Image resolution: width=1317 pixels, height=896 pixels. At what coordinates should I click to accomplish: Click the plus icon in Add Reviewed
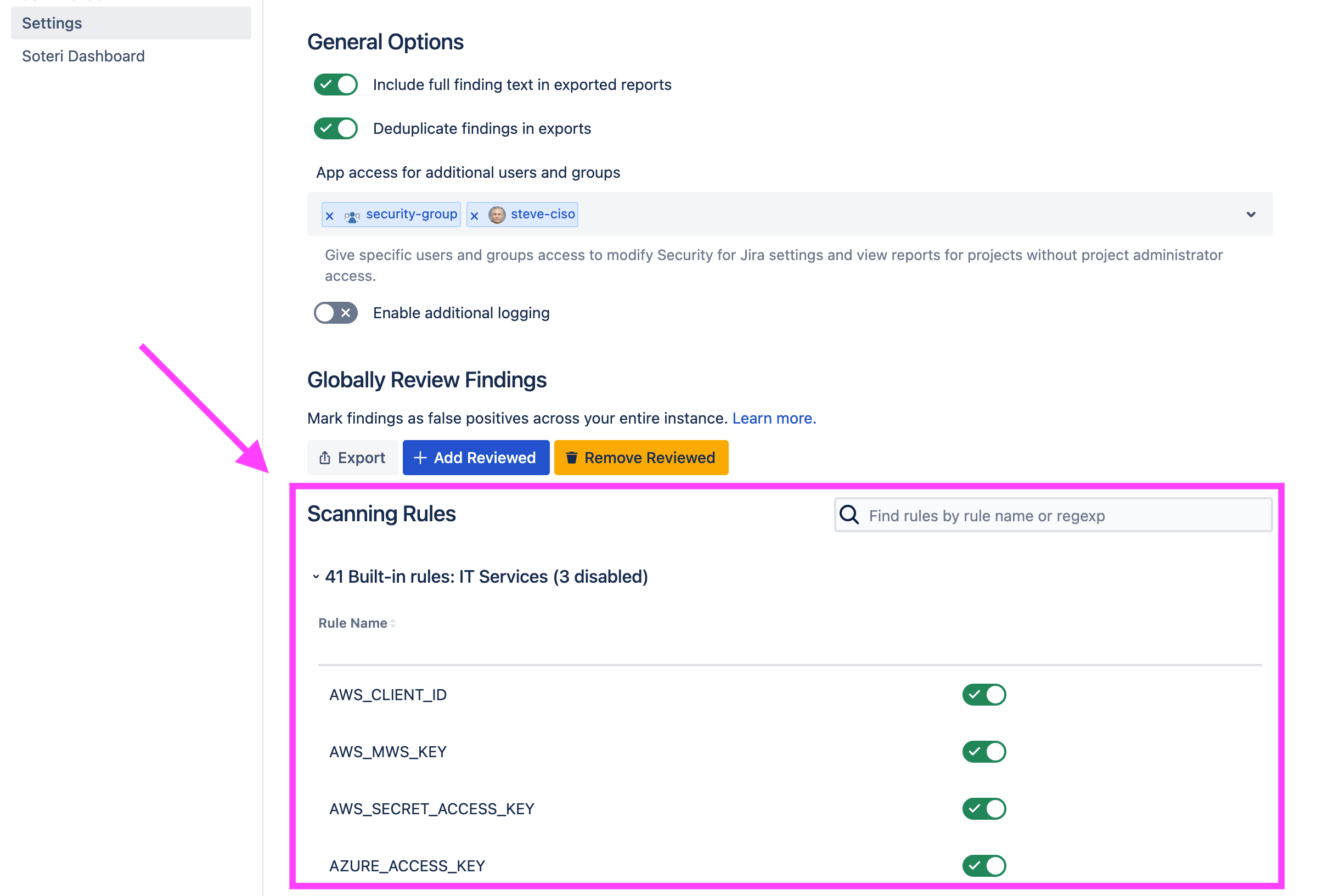(420, 458)
